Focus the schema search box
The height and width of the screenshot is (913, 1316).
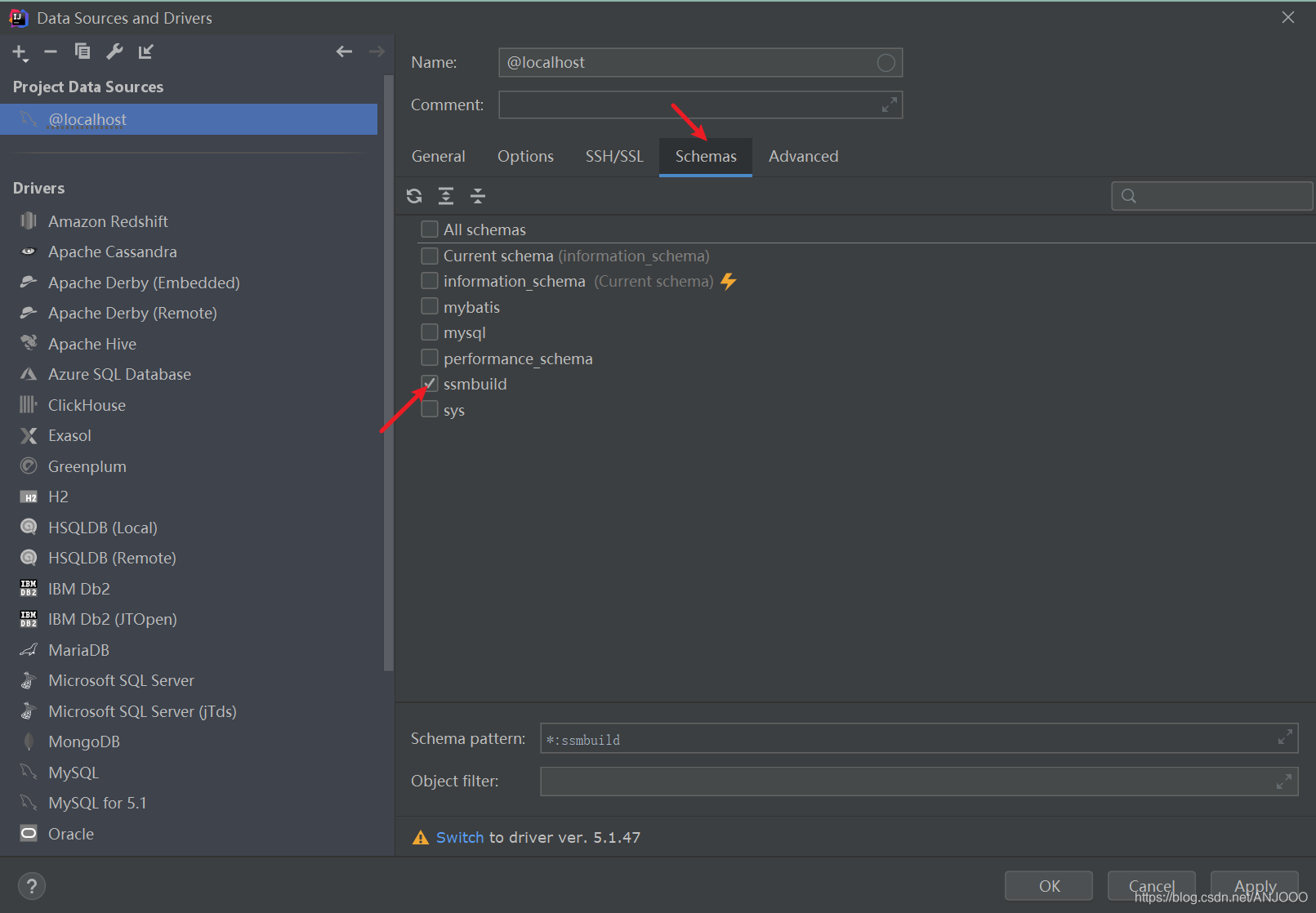point(1212,196)
